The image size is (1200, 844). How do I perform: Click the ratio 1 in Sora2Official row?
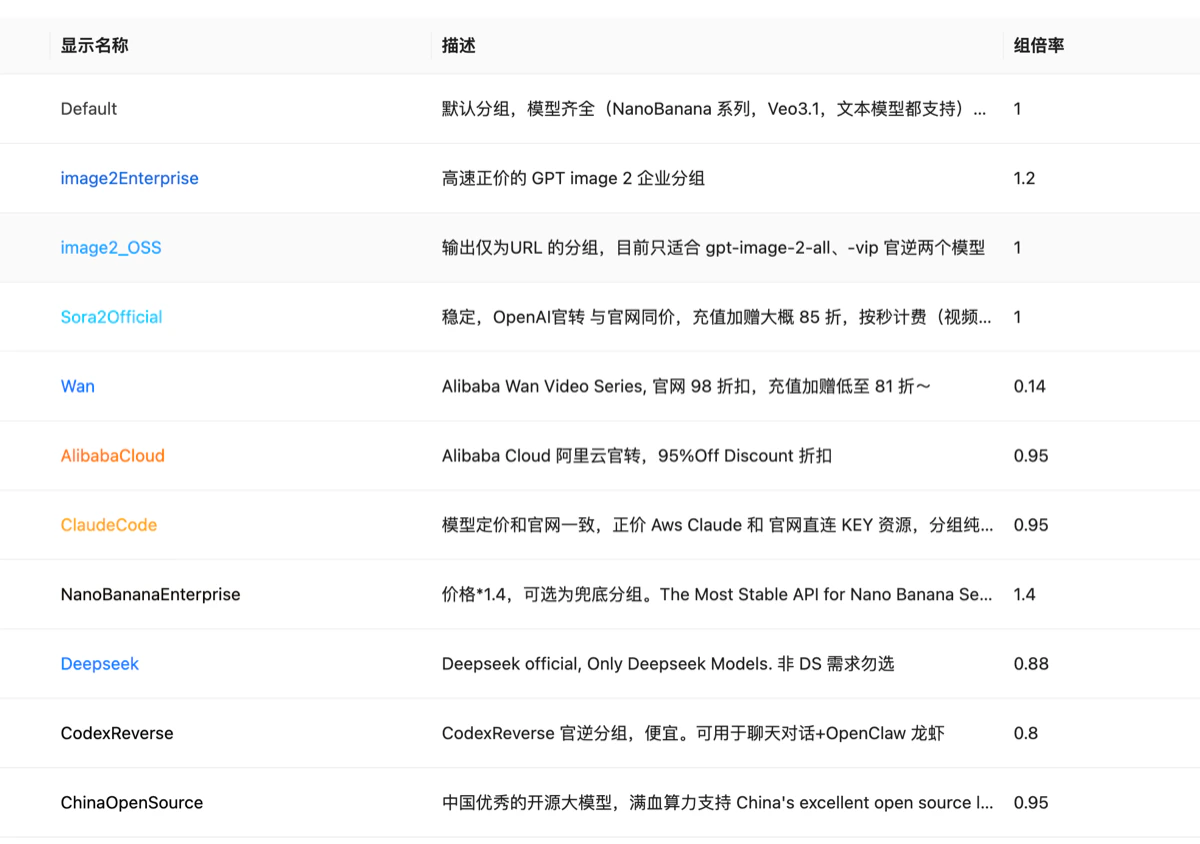(x=1017, y=317)
